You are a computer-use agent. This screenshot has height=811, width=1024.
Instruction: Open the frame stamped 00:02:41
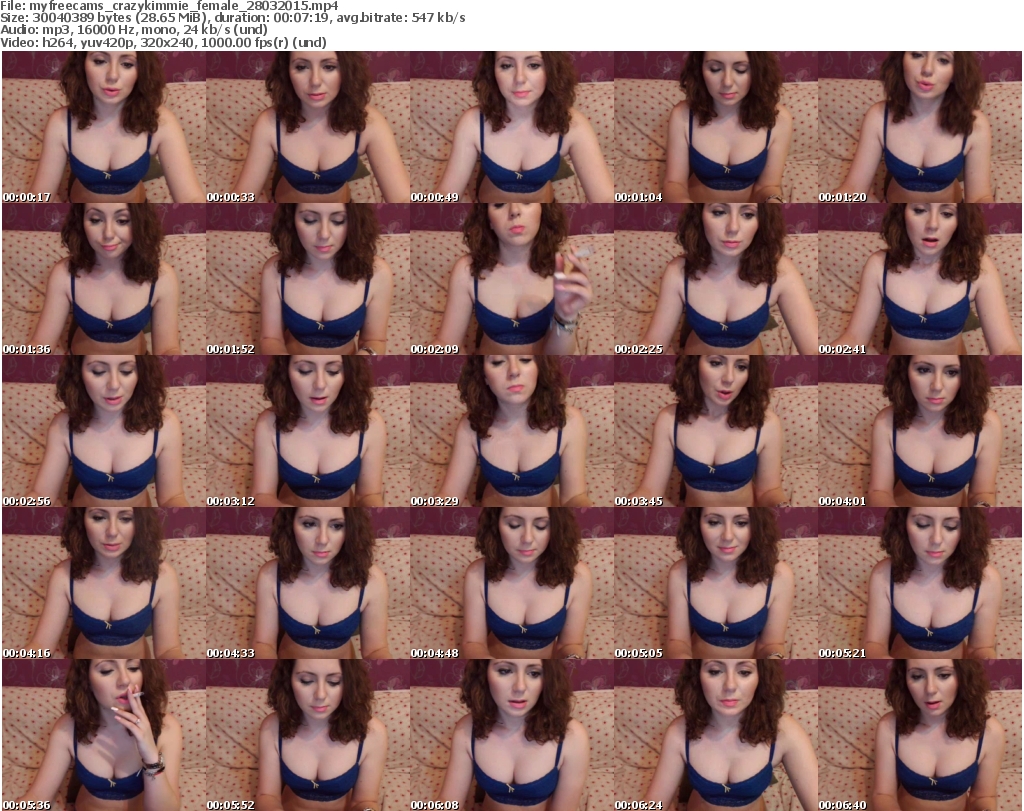coord(920,279)
